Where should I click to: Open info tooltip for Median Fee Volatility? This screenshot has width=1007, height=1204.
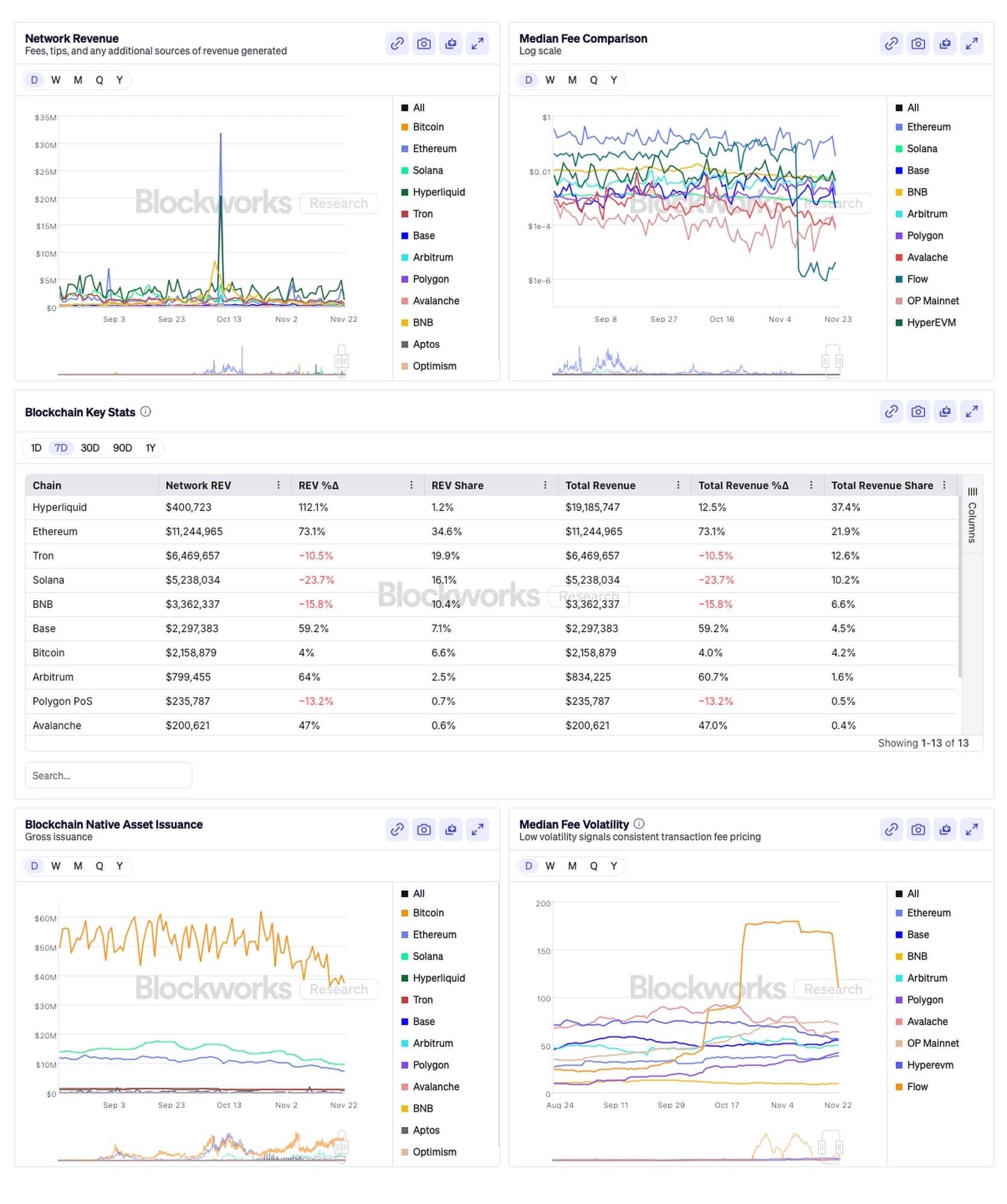(639, 824)
